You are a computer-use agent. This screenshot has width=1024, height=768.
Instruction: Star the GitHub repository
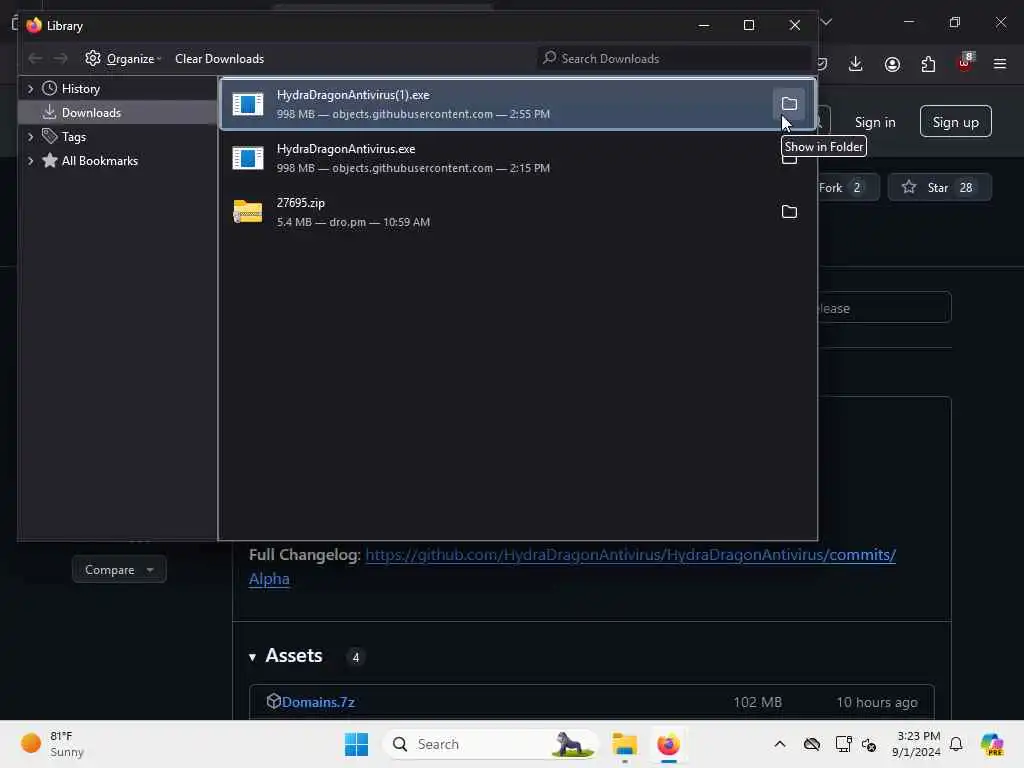tap(939, 187)
